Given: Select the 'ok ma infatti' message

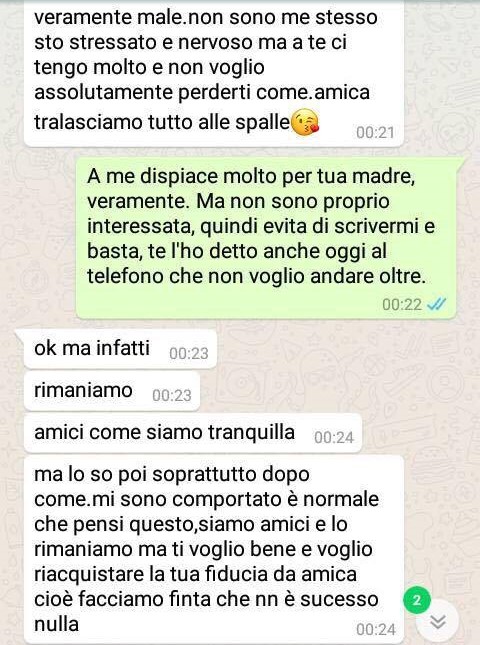Looking at the screenshot, I should tap(120, 349).
